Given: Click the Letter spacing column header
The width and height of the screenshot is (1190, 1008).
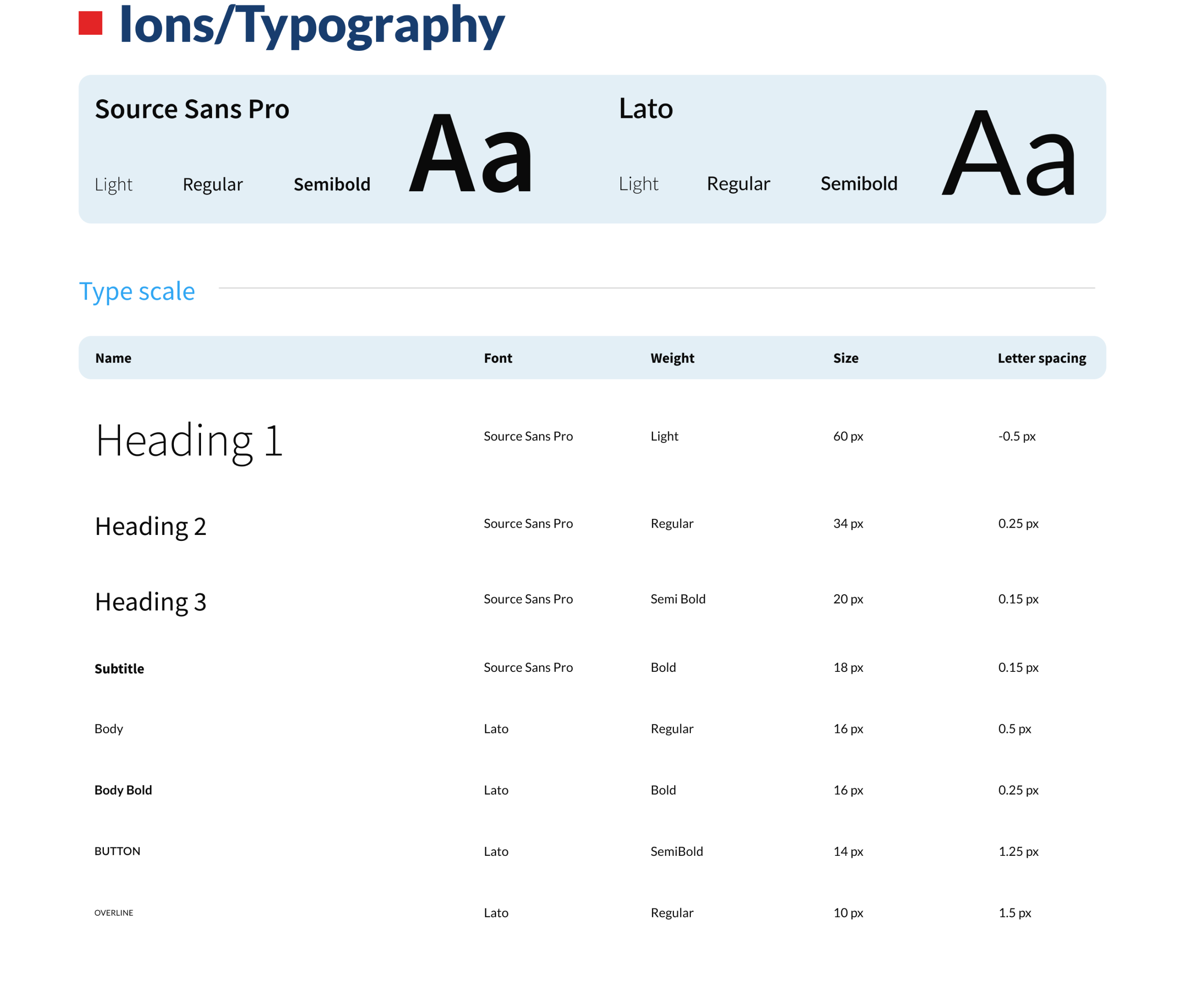Looking at the screenshot, I should pyautogui.click(x=1042, y=358).
